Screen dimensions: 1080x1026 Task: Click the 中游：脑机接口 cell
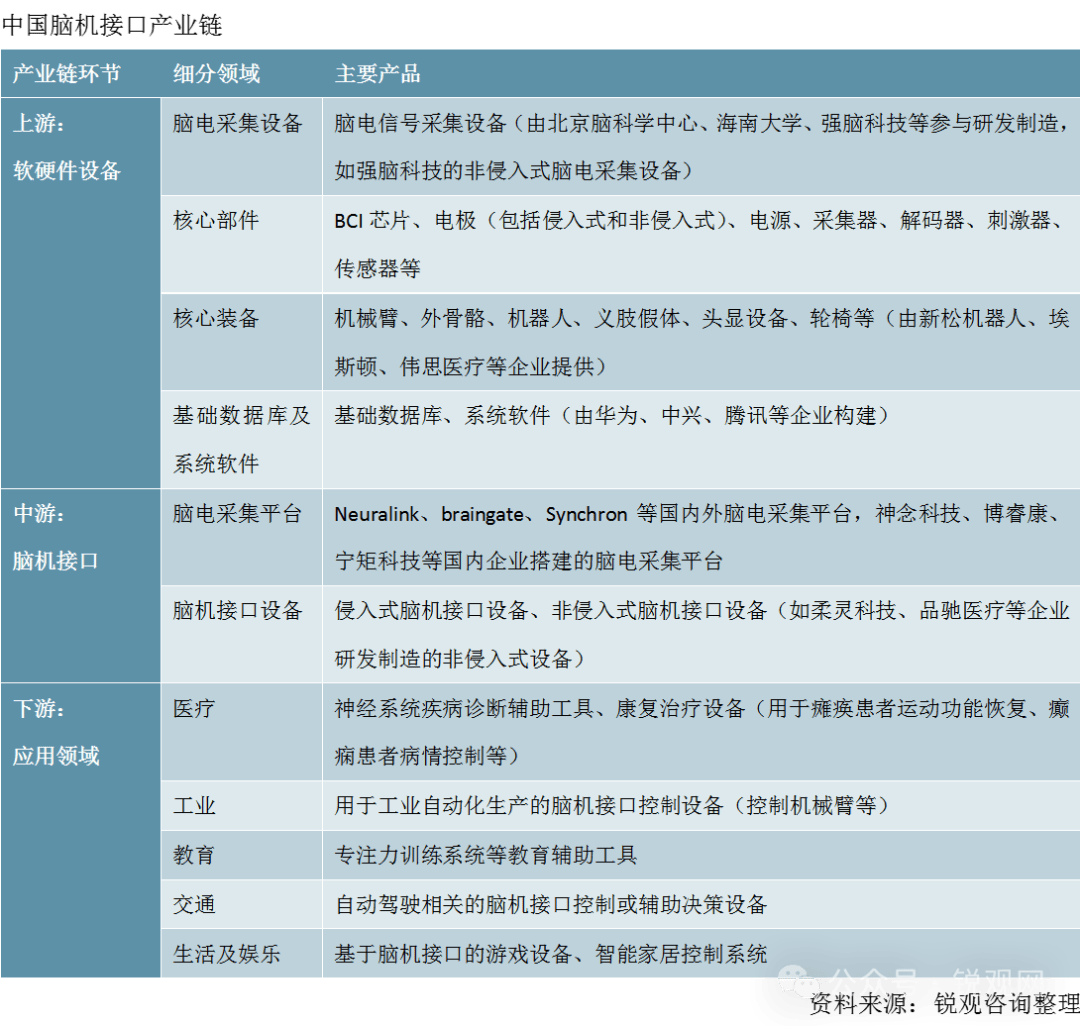(x=56, y=537)
